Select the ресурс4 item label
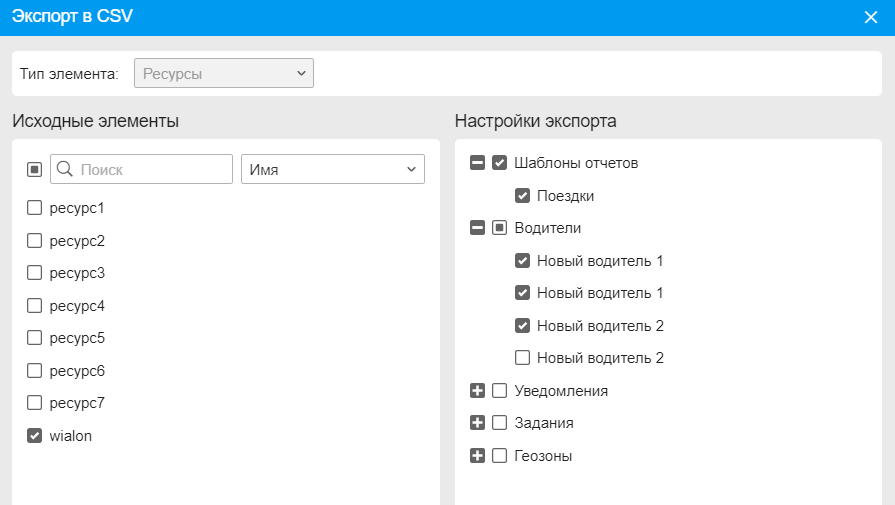The width and height of the screenshot is (895, 505). point(77,306)
